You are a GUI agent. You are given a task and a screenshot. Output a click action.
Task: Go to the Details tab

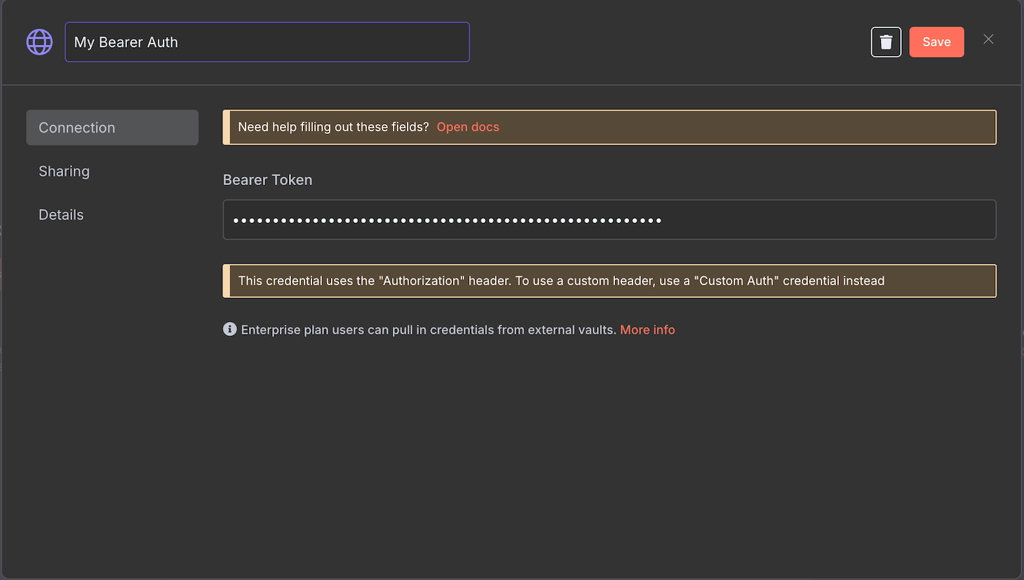click(61, 215)
